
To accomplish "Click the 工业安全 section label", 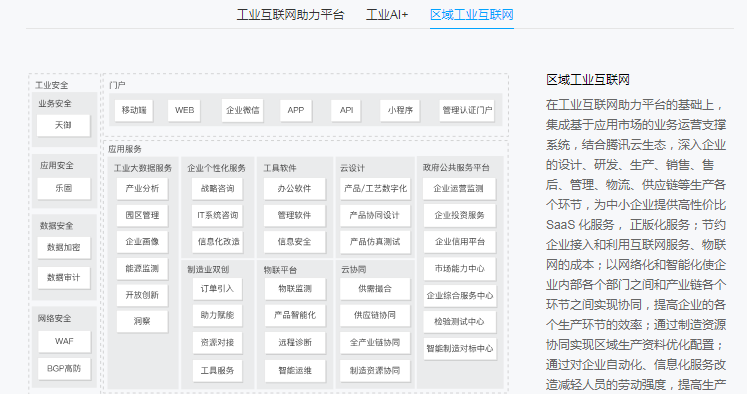I will point(51,85).
